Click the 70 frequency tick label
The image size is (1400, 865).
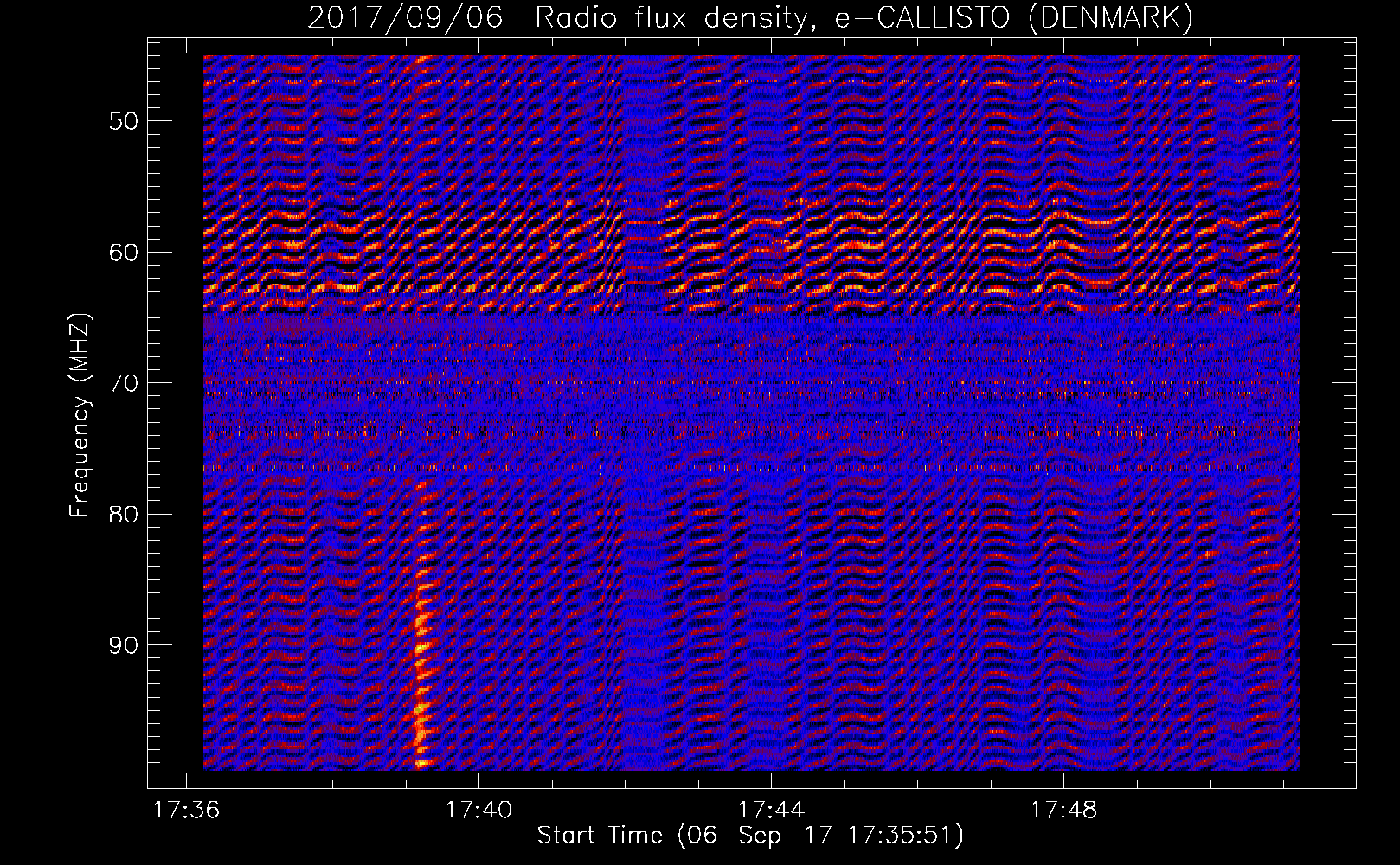click(x=125, y=382)
